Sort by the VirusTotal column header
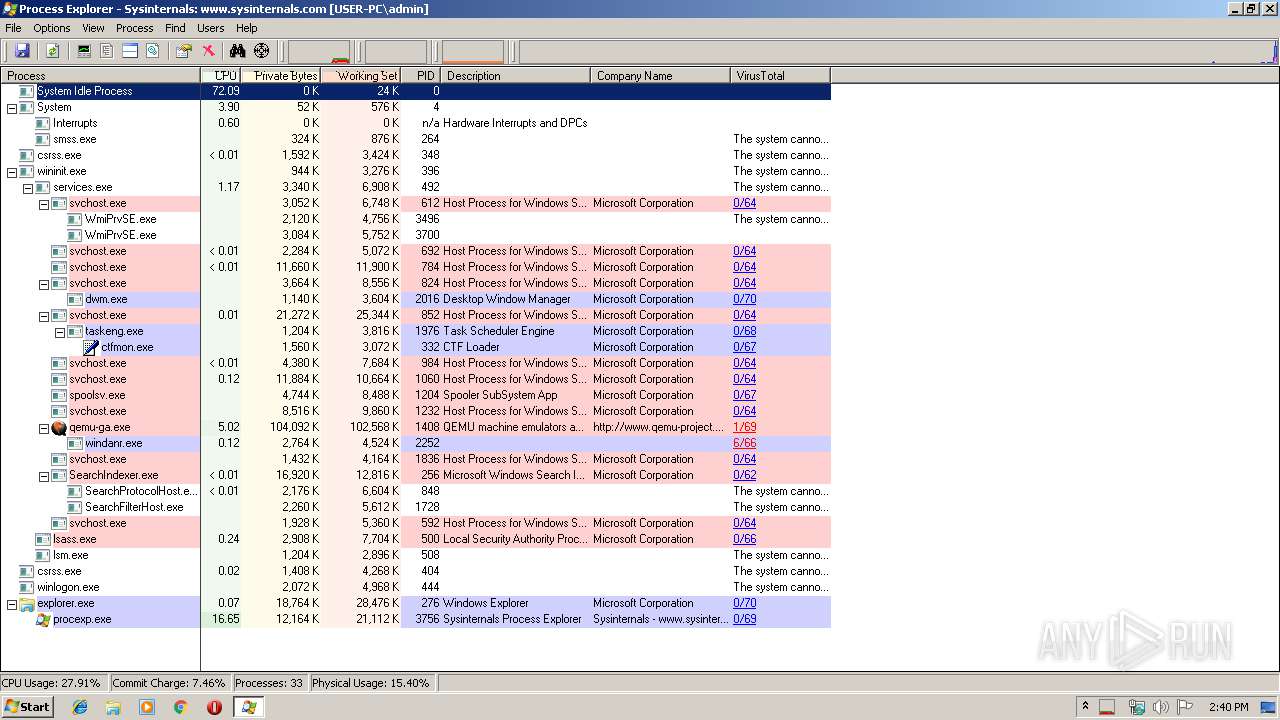 click(x=781, y=75)
